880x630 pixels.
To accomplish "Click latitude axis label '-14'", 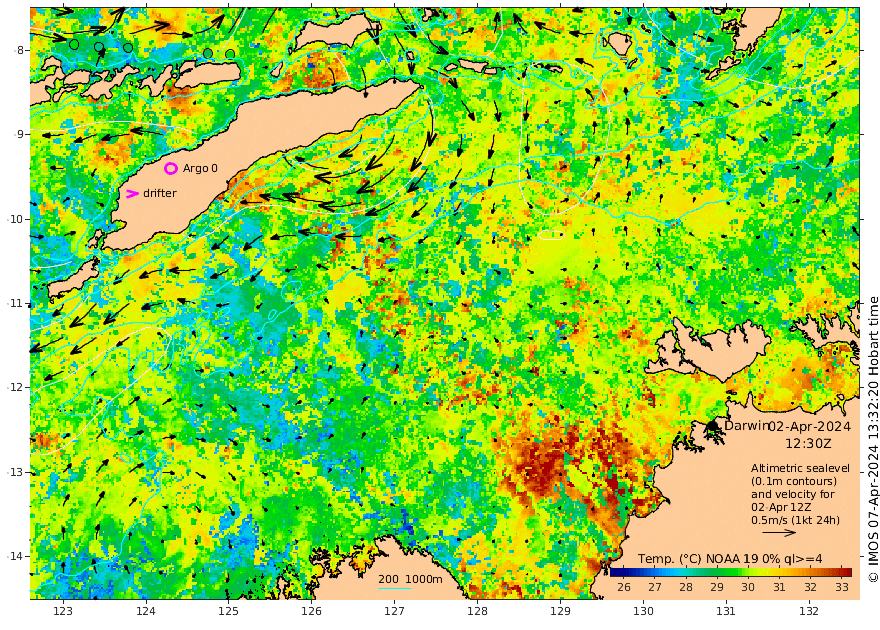I will tap(15, 557).
